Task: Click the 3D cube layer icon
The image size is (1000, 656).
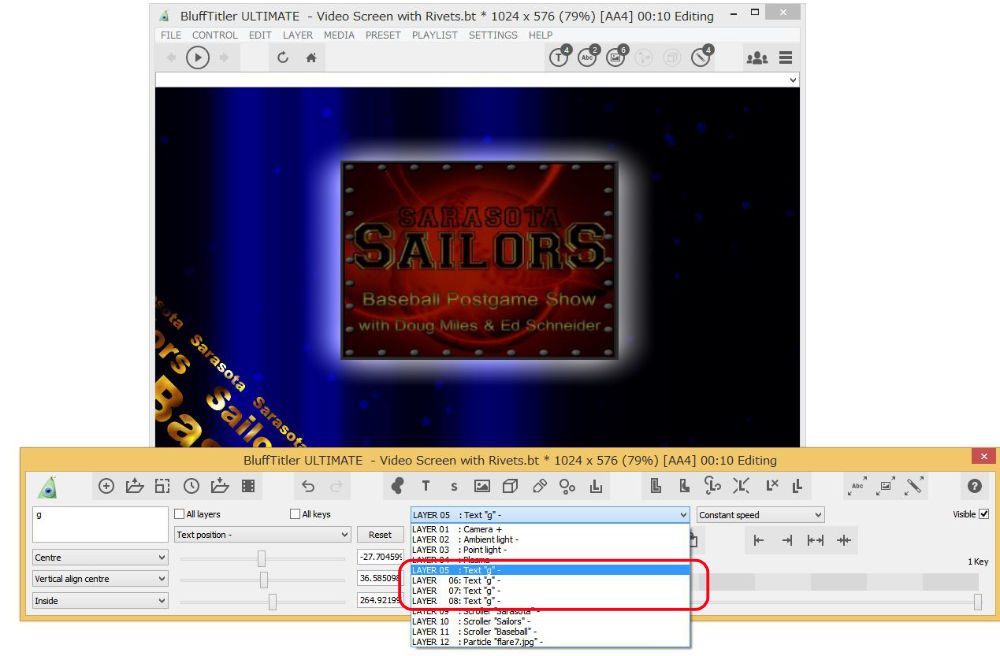Action: 510,486
